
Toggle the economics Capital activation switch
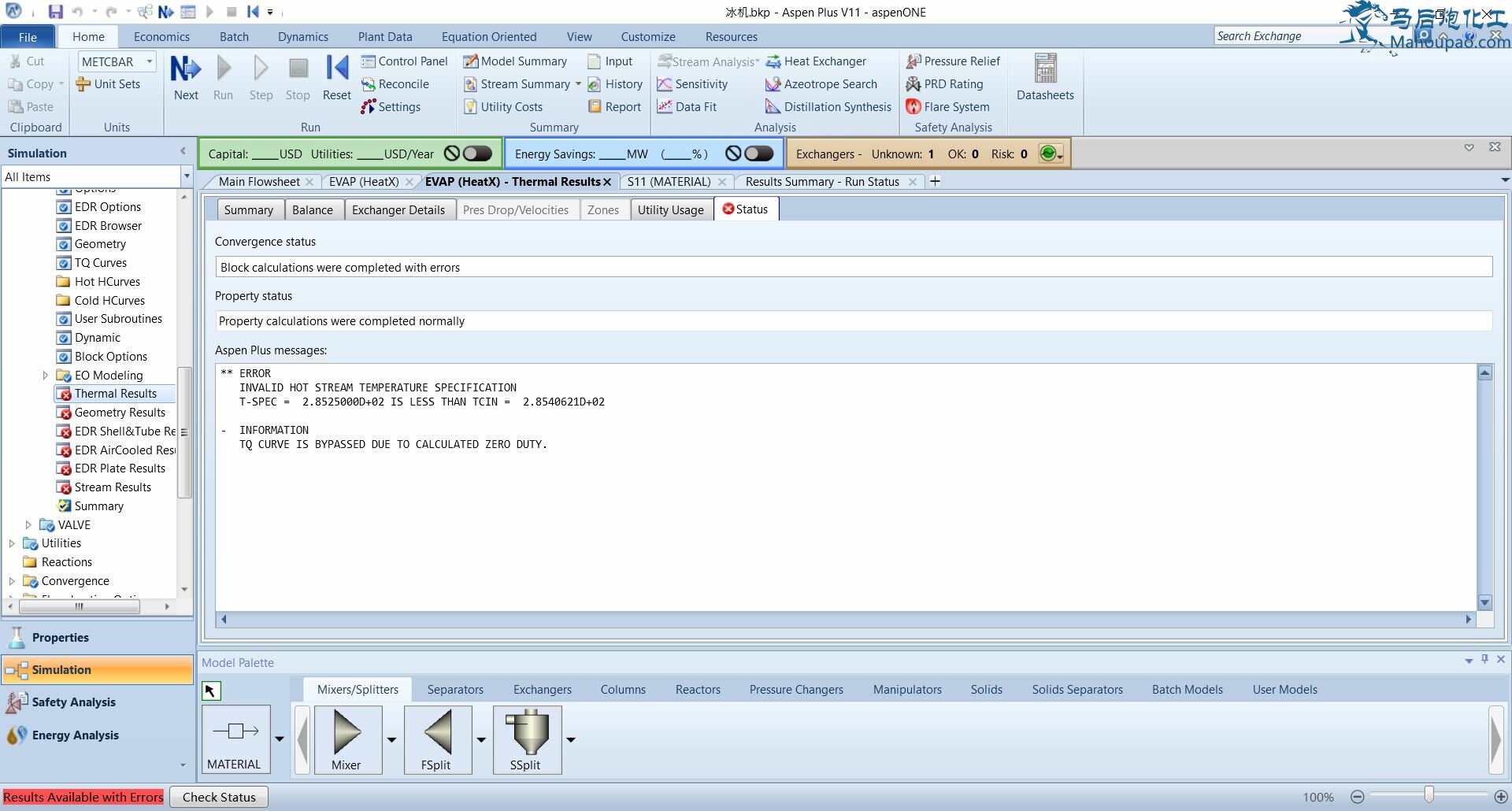477,154
